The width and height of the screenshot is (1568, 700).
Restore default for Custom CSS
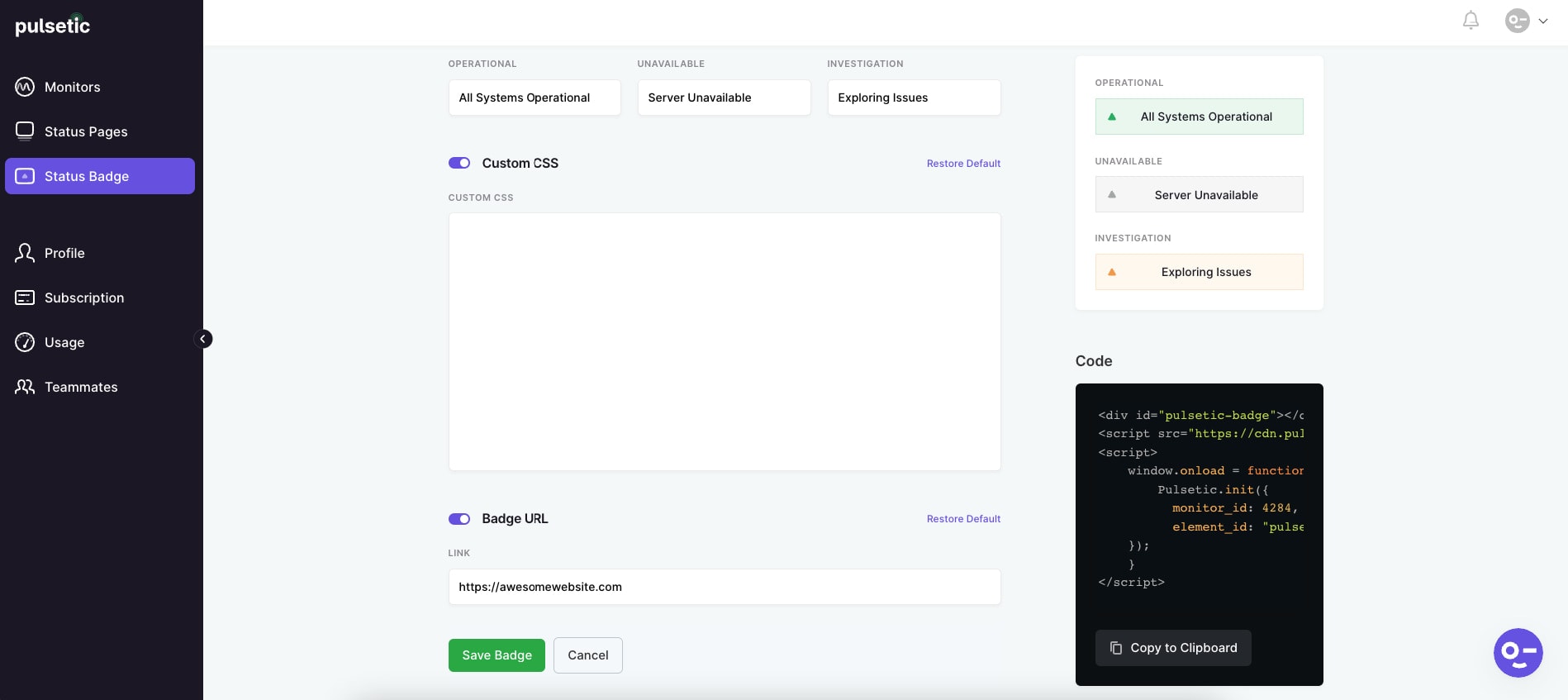click(963, 164)
